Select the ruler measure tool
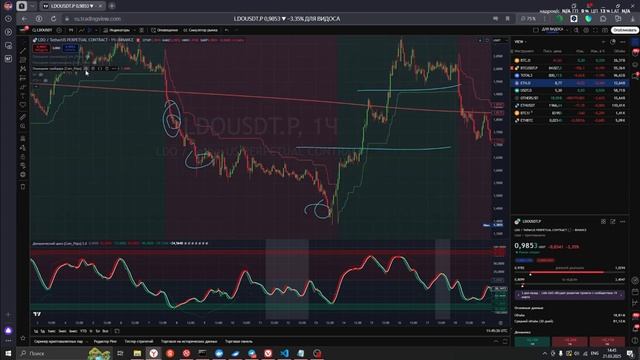This screenshot has height=360, width=640. point(23,117)
